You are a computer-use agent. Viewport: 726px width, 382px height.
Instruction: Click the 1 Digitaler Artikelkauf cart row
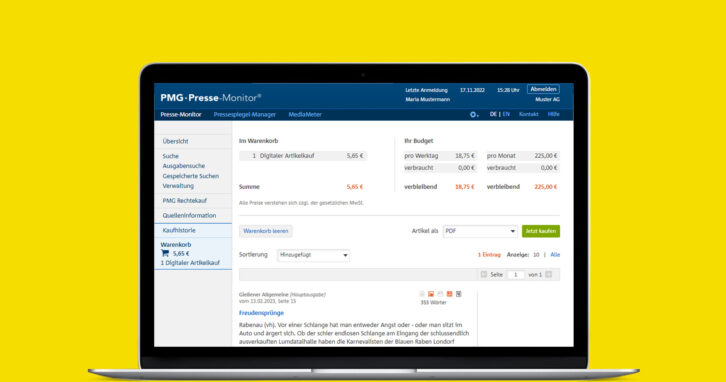click(x=303, y=156)
